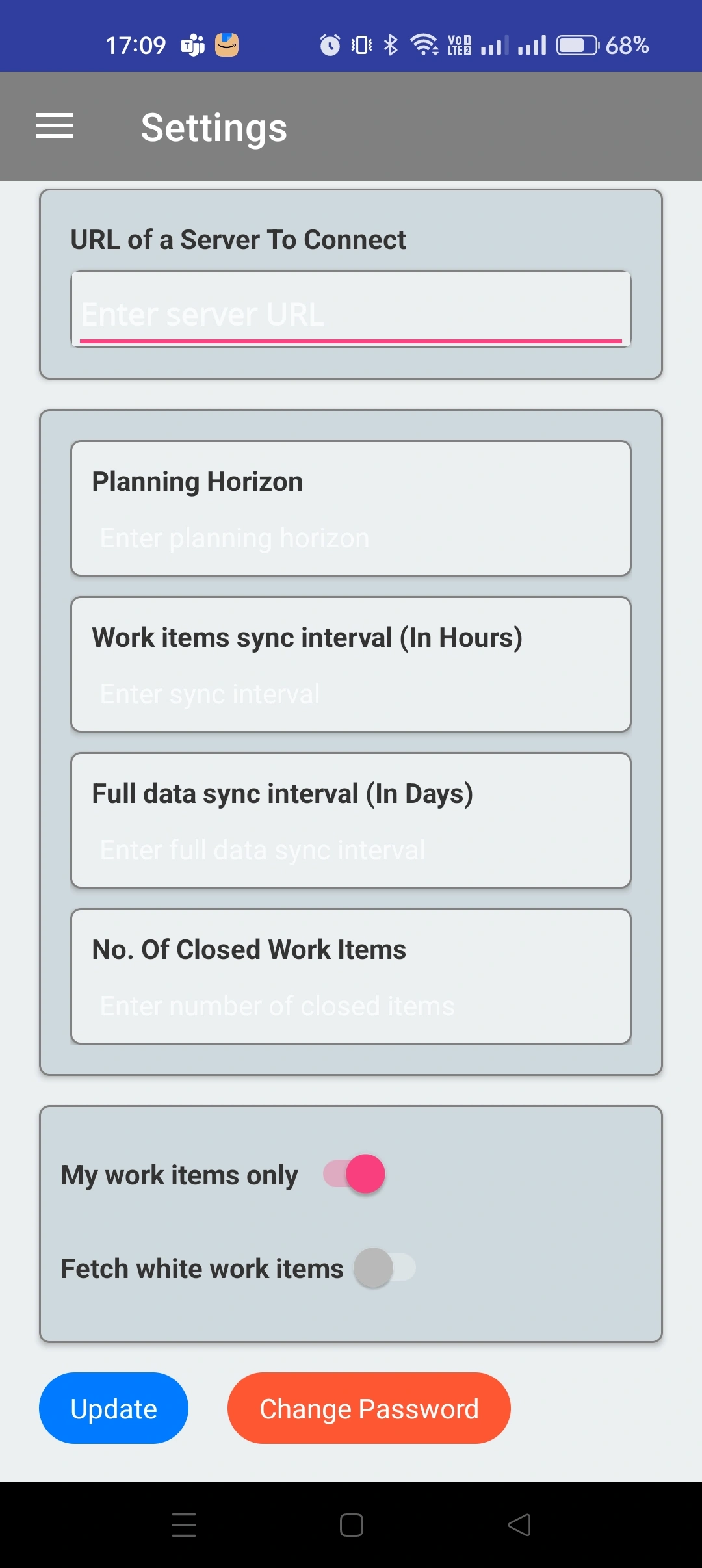Tap the vibrate mode status icon
This screenshot has width=702, height=1568.
362,45
